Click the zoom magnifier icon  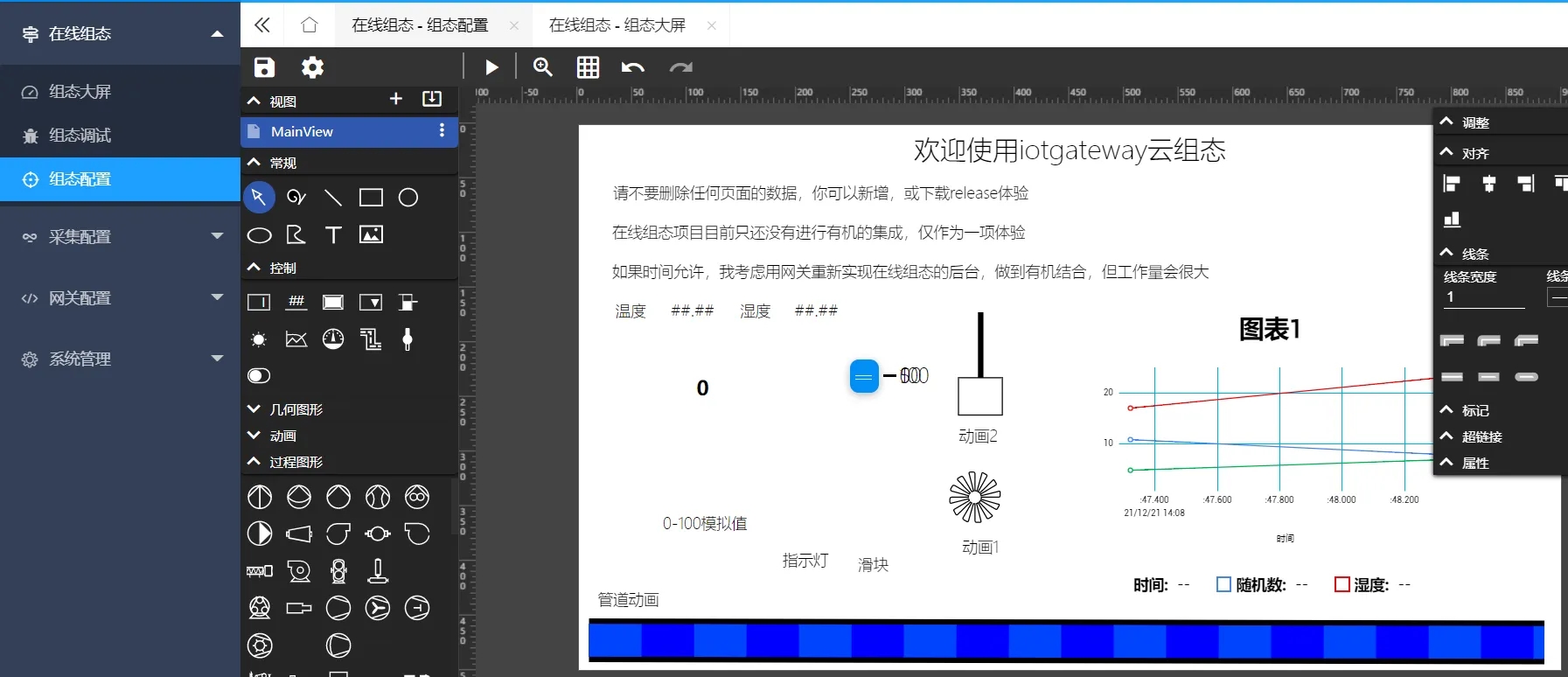click(x=543, y=67)
